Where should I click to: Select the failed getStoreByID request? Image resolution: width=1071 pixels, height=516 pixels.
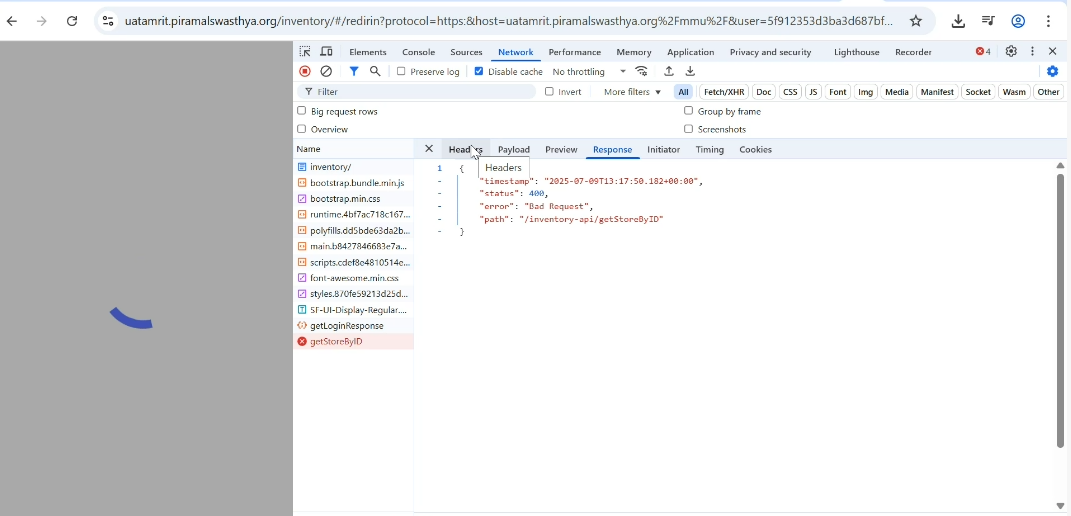coord(353,342)
